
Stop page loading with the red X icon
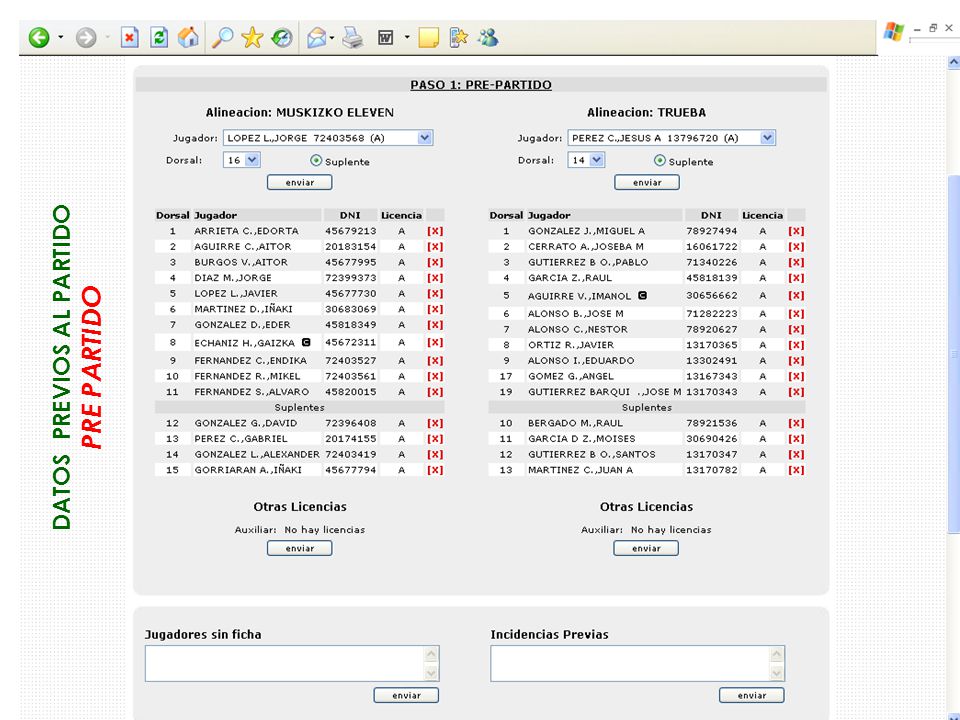(129, 37)
